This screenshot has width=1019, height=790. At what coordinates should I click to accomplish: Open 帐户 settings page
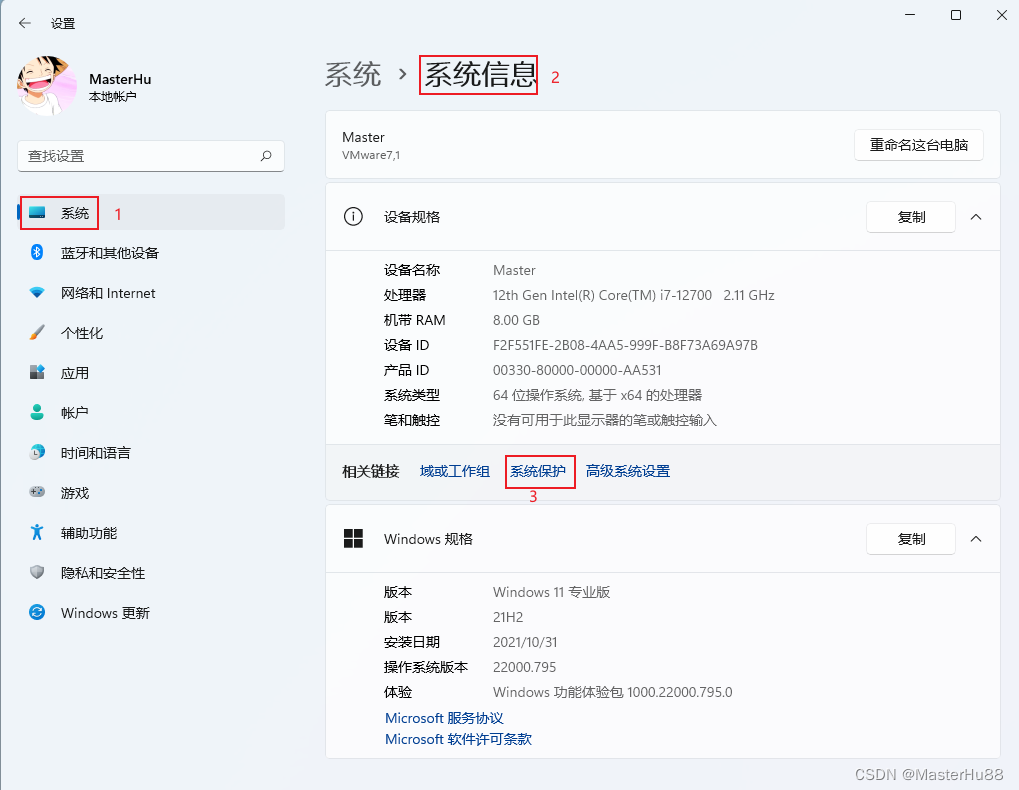tap(151, 413)
